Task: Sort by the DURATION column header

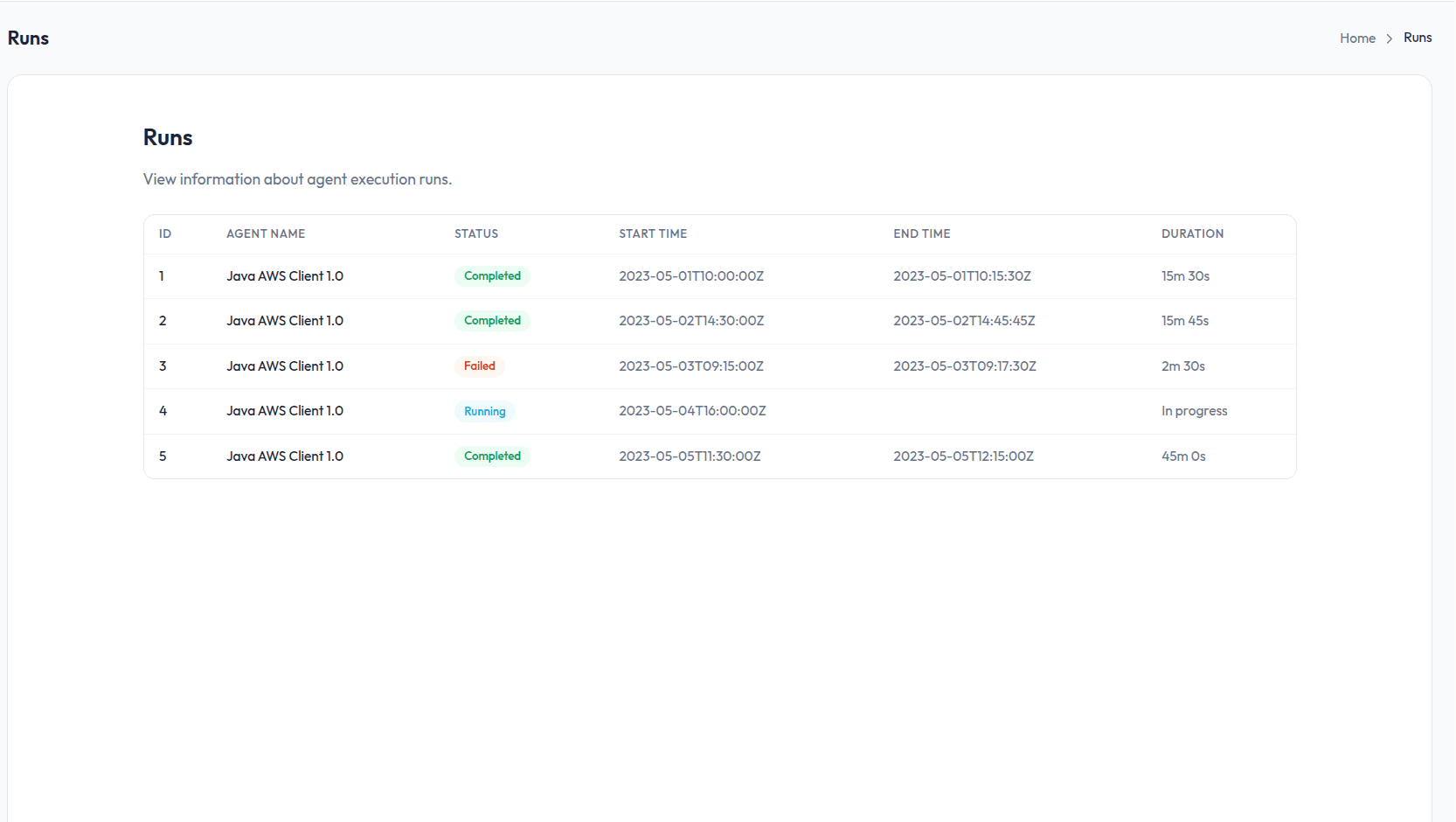Action: [1193, 233]
